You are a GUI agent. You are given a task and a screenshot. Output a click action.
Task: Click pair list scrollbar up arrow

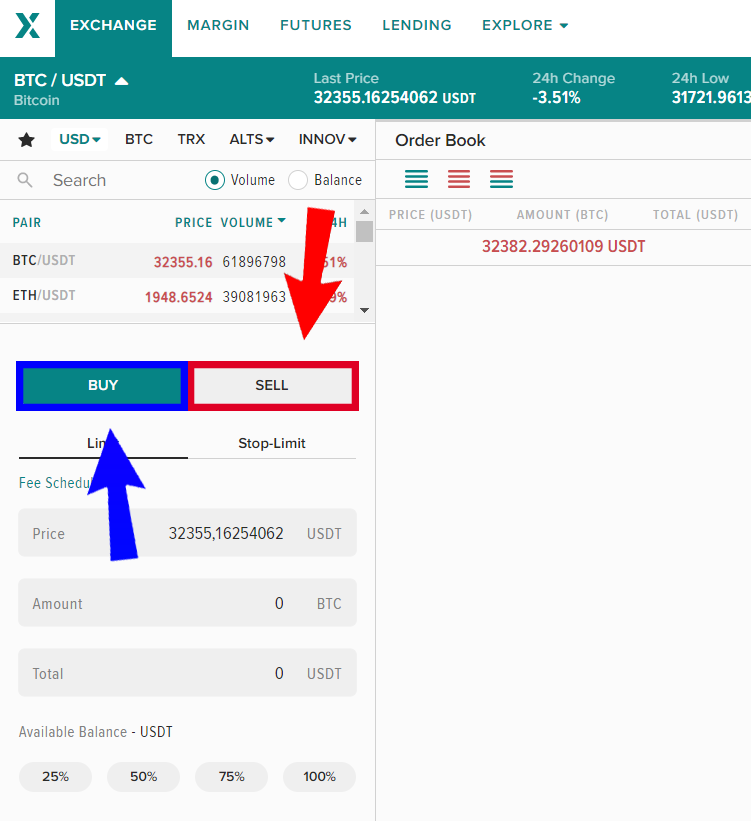pos(365,212)
